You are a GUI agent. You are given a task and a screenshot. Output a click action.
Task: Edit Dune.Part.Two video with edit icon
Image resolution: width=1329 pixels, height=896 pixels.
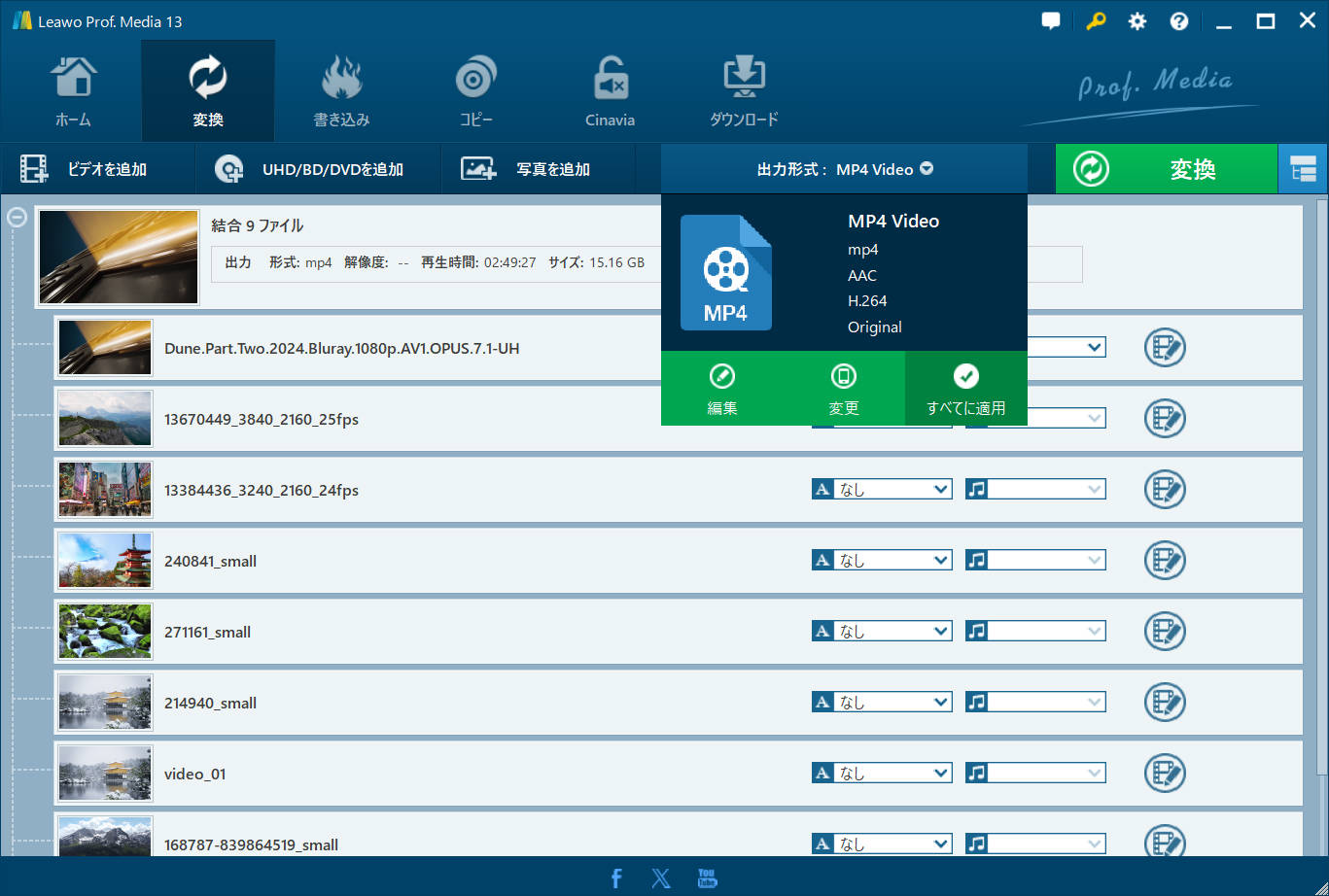[x=1165, y=347]
